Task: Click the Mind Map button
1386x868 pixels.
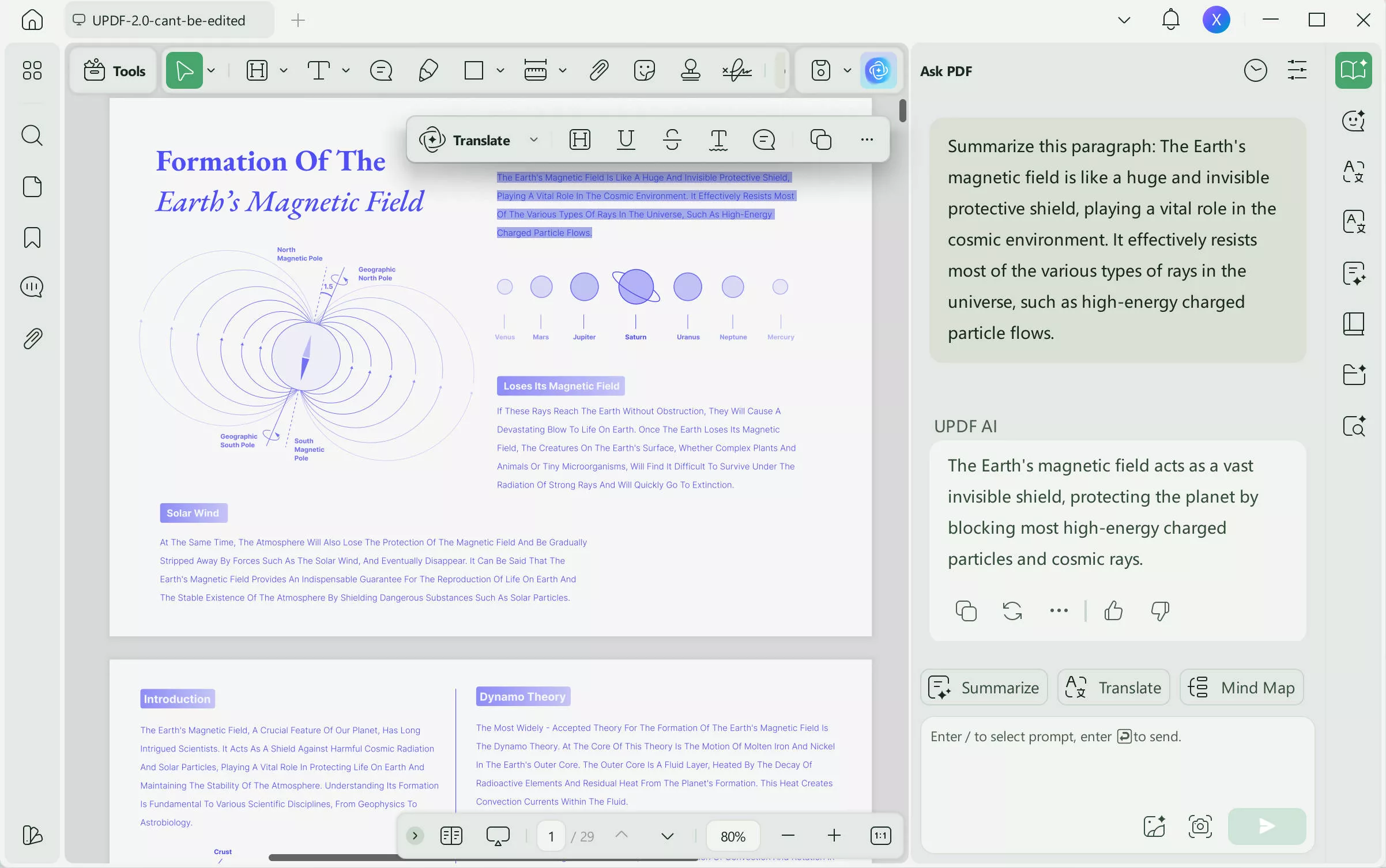Action: point(1241,688)
